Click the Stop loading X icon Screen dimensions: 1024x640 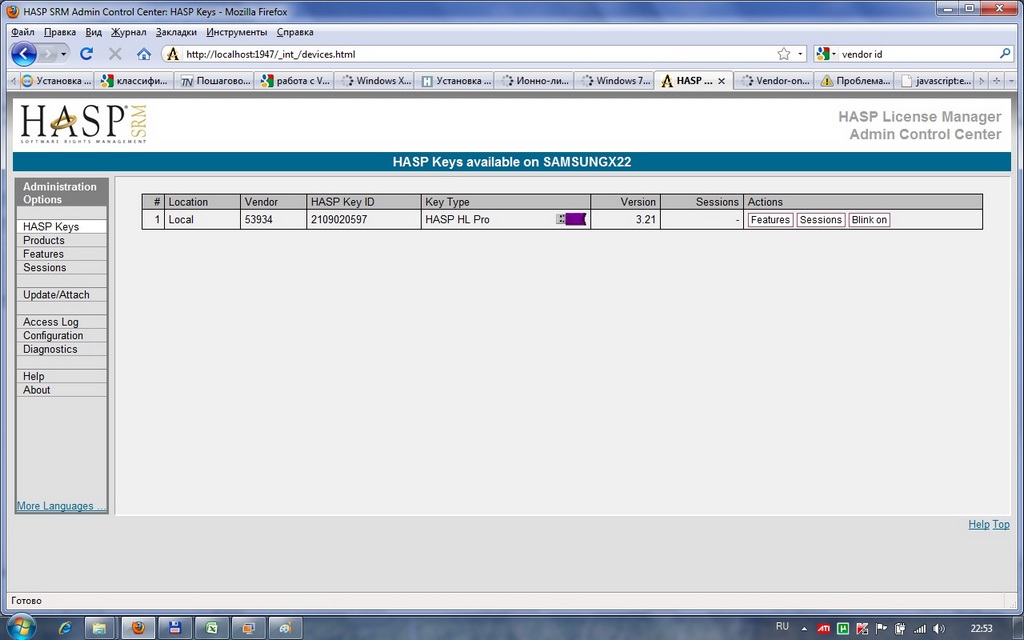click(115, 54)
